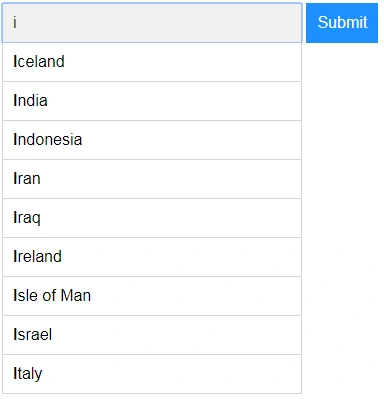Choose India in the autocomplete list

152,101
